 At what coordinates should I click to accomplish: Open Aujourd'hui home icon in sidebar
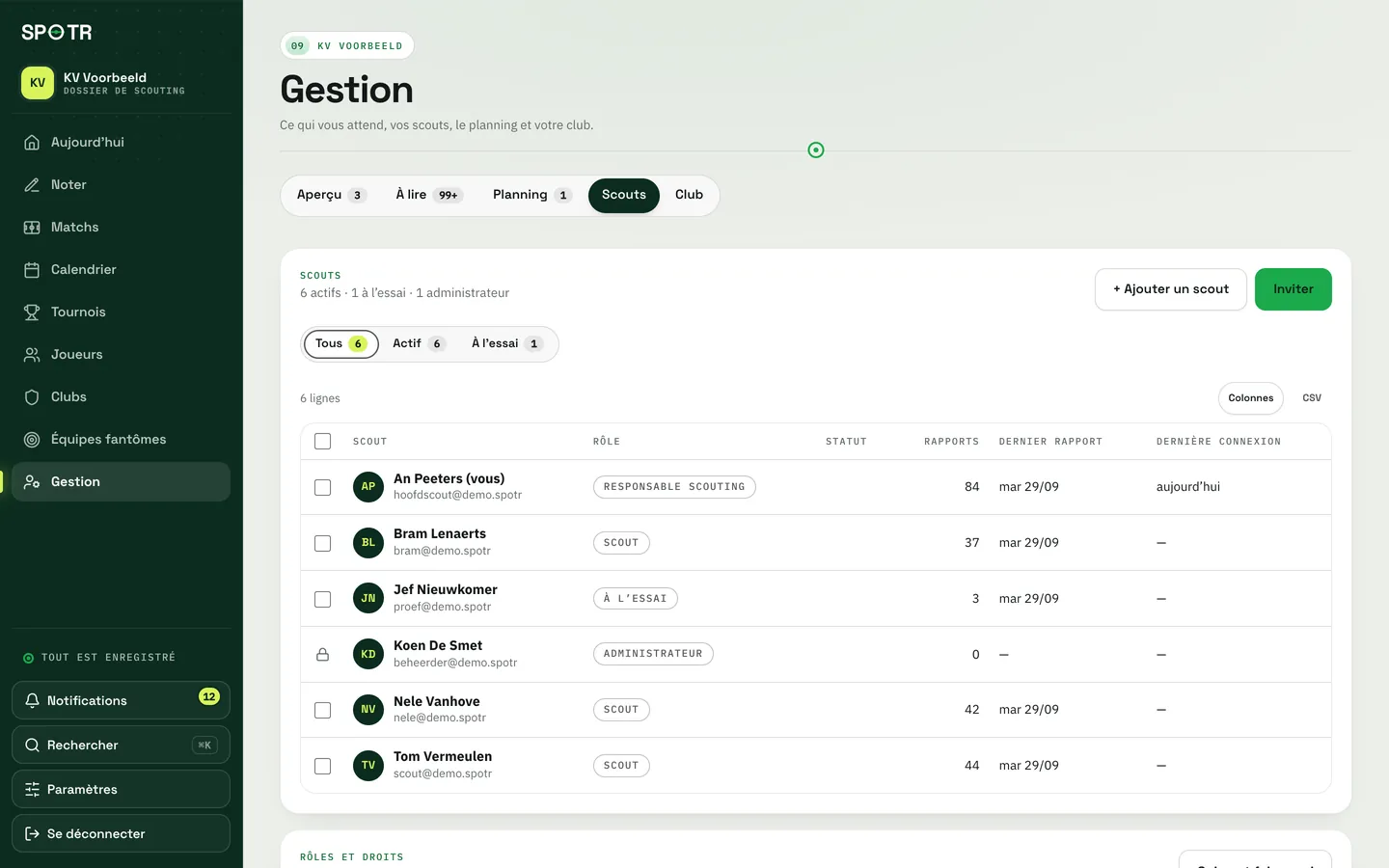click(32, 142)
